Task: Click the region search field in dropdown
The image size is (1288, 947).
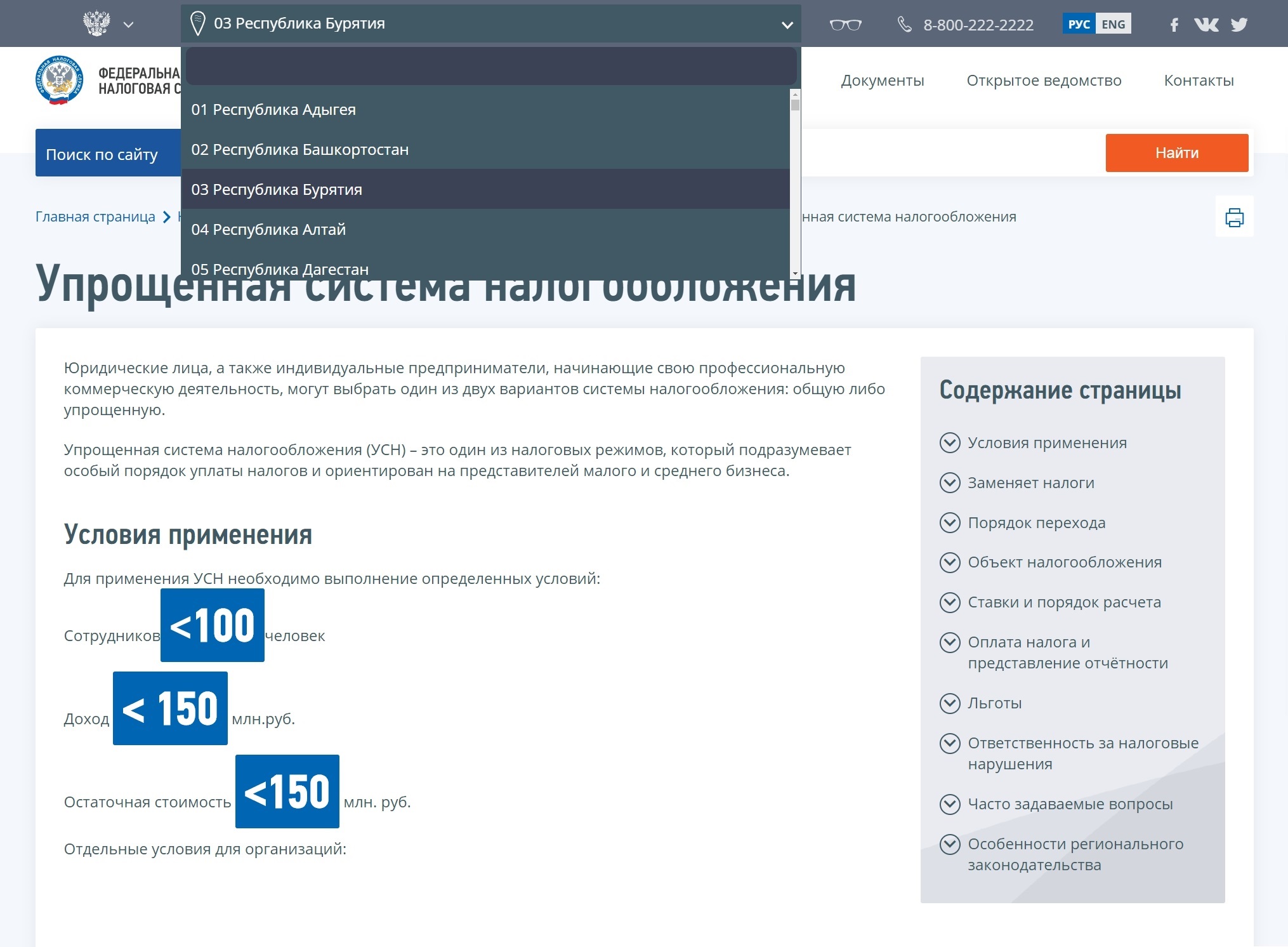Action: pos(491,66)
